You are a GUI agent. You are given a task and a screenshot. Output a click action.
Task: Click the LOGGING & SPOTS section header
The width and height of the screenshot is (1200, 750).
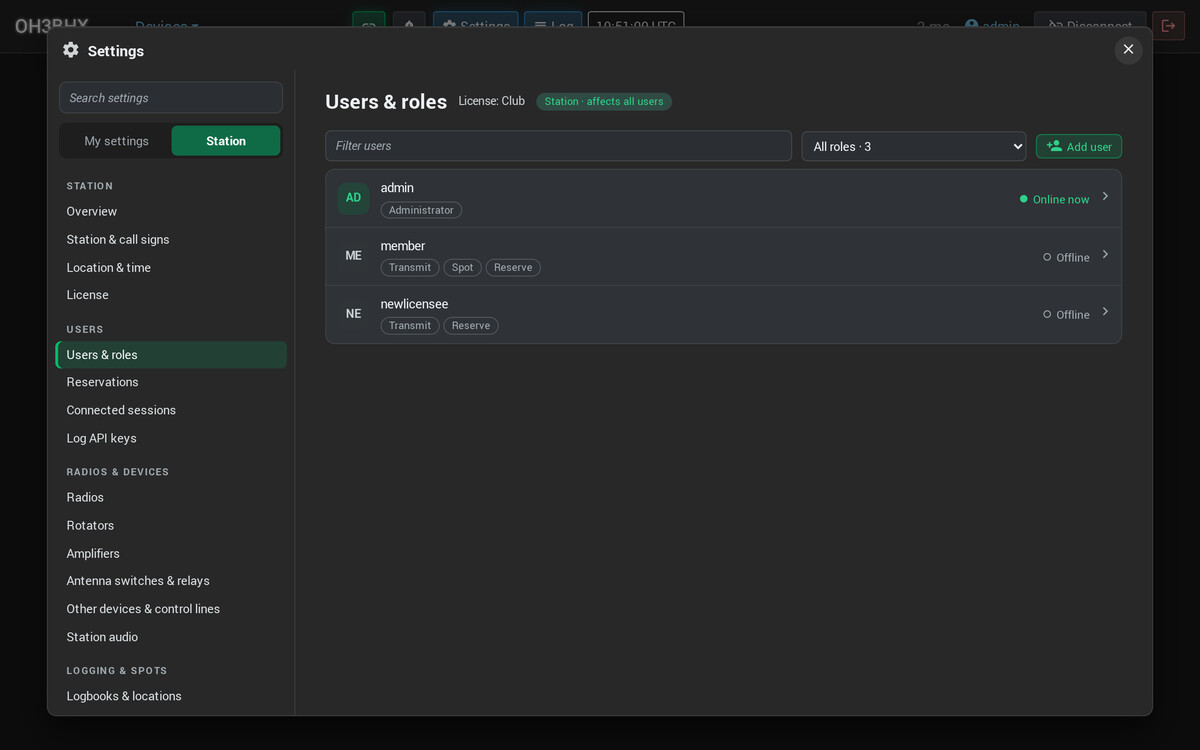click(117, 671)
